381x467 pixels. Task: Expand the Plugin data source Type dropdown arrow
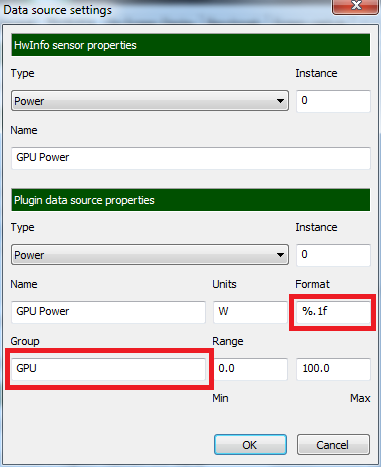tap(280, 255)
